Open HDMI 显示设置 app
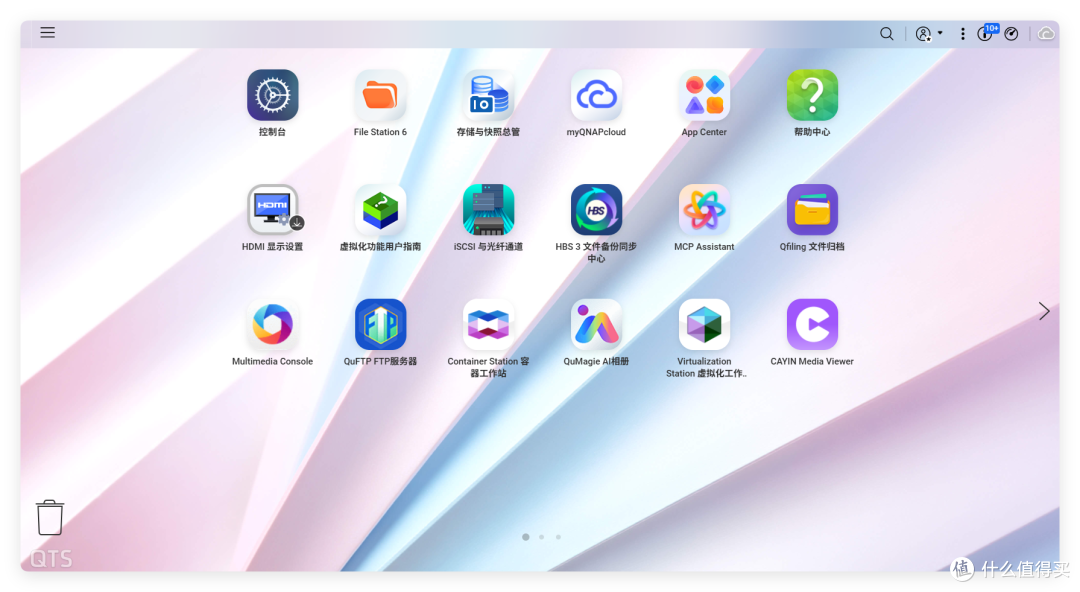This screenshot has height=592, width=1080. (x=272, y=210)
